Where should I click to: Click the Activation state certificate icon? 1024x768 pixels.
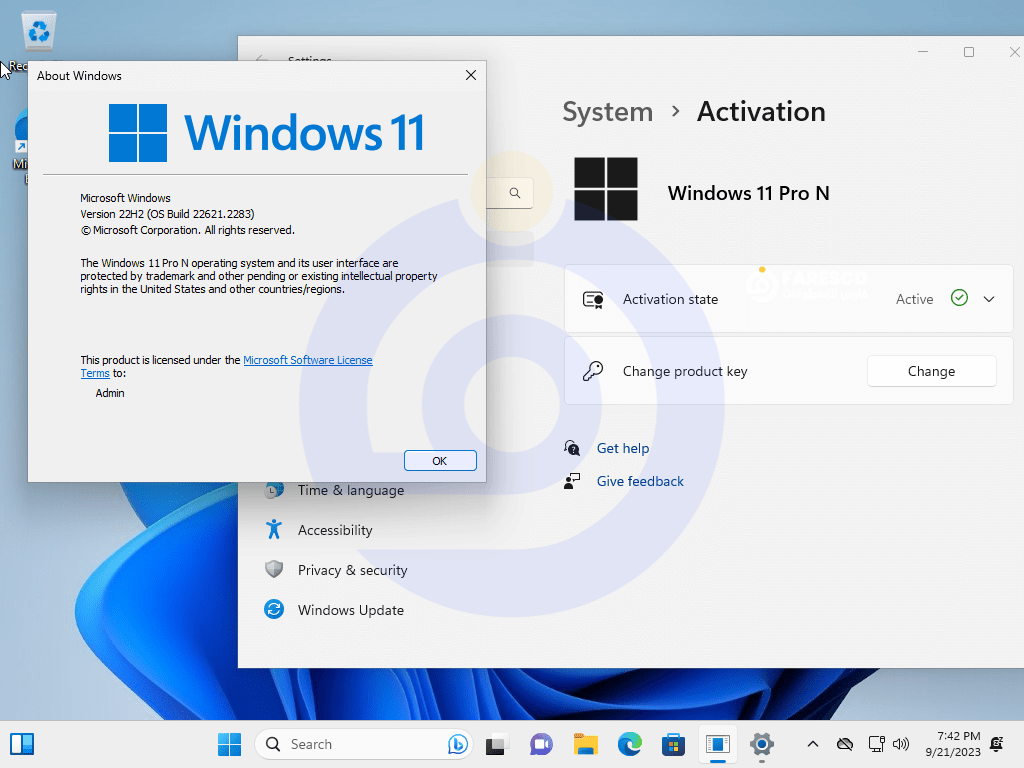593,299
